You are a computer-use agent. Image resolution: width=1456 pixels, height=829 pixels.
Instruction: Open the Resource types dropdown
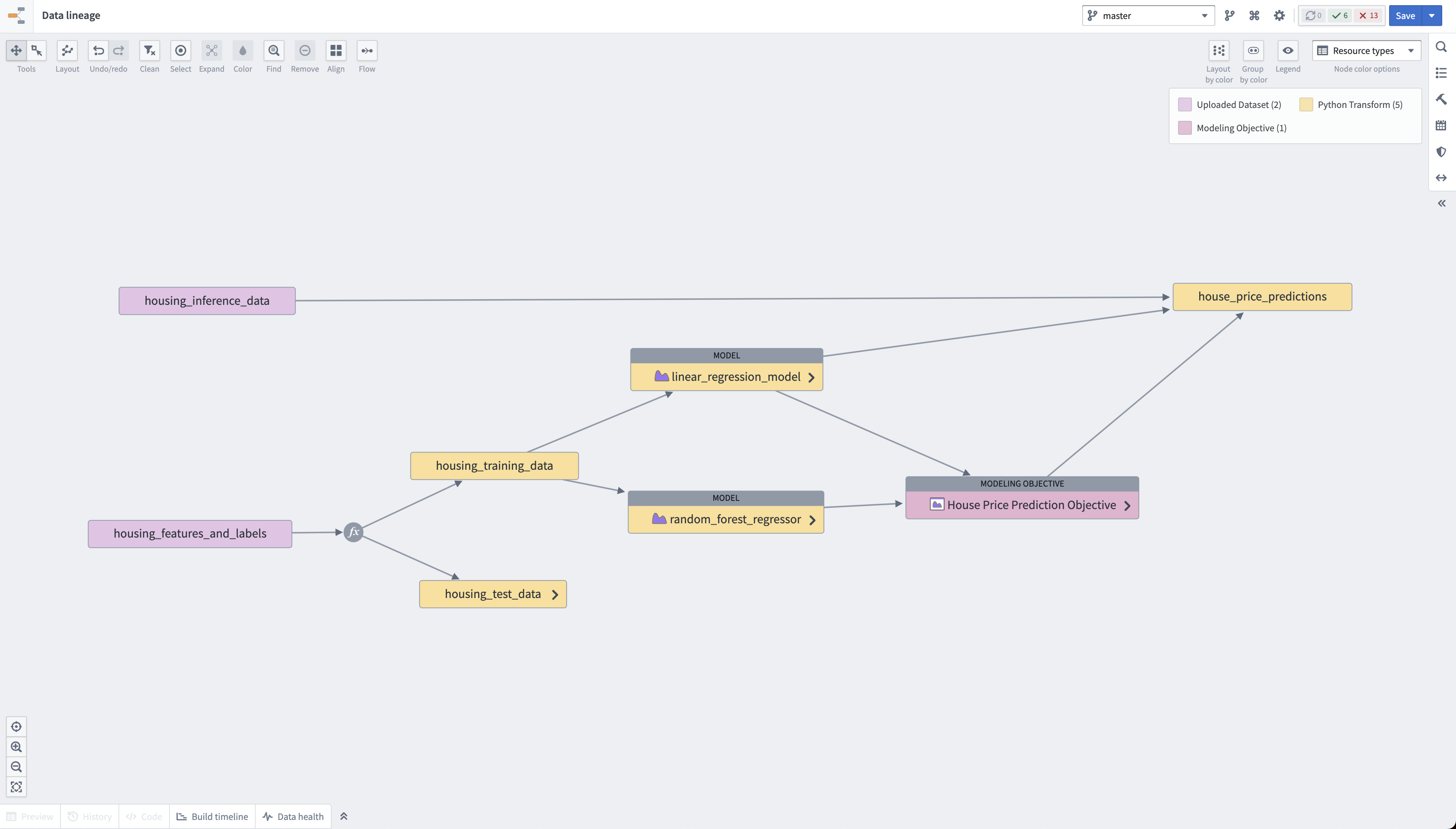coord(1367,51)
